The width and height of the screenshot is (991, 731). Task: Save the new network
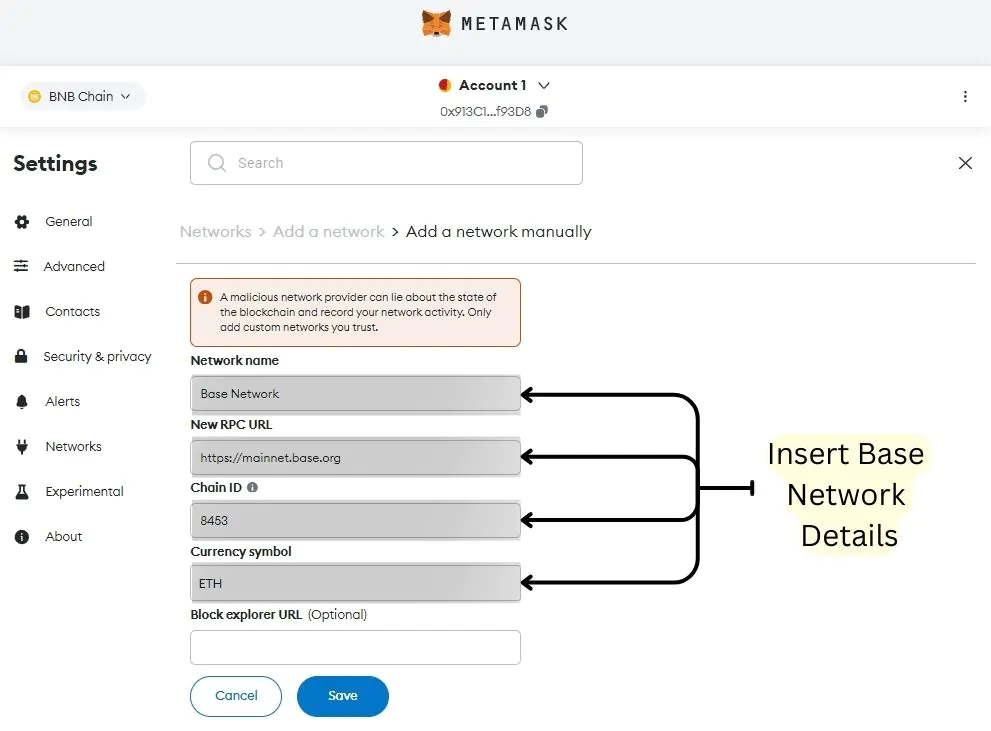tap(343, 696)
